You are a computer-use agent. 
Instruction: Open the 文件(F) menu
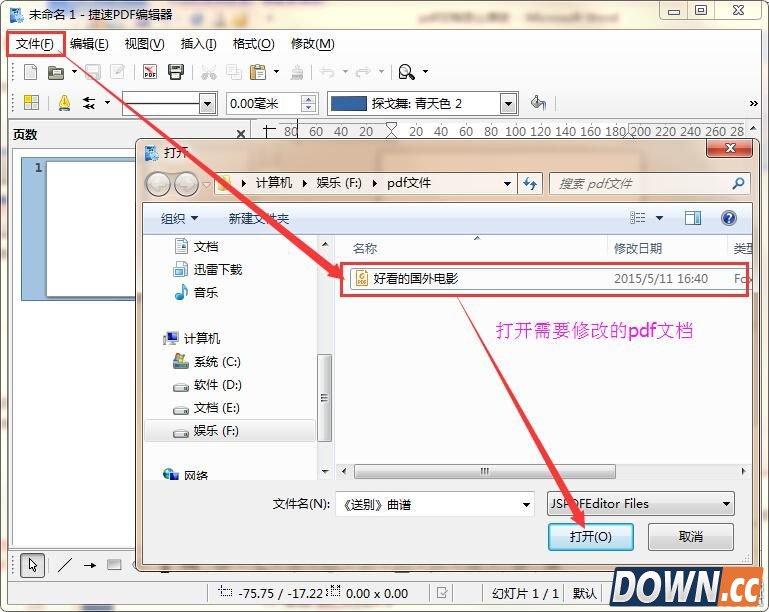pyautogui.click(x=35, y=44)
